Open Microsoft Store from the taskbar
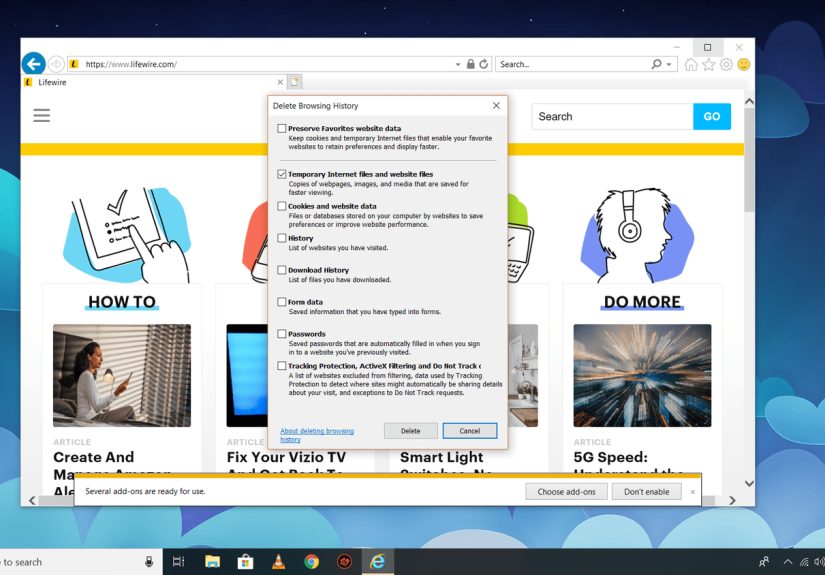Viewport: 825px width, 575px height. [x=245, y=562]
